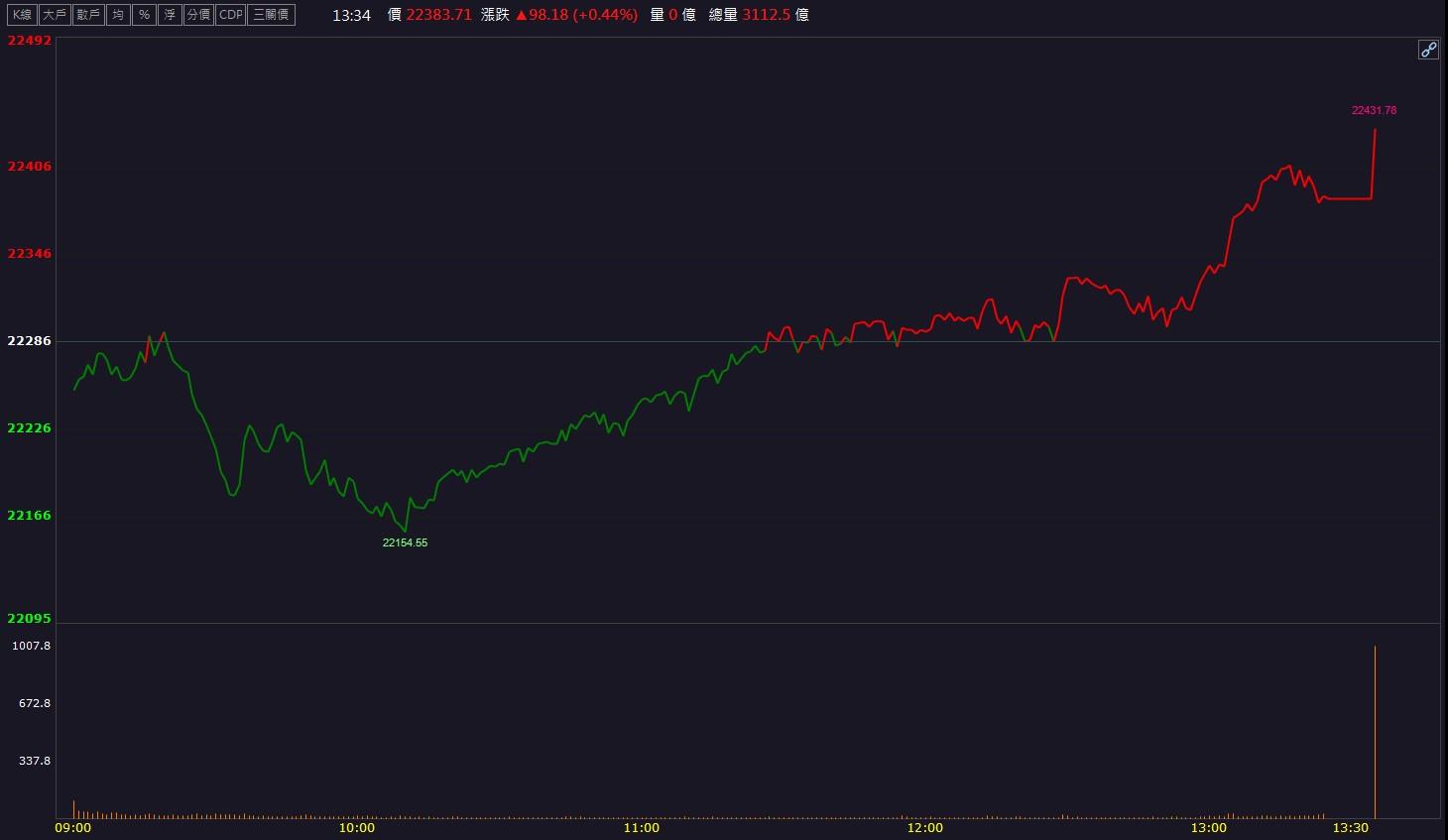The width and height of the screenshot is (1448, 840).
Task: Click the 22286 reference price axis label
Action: (30, 341)
